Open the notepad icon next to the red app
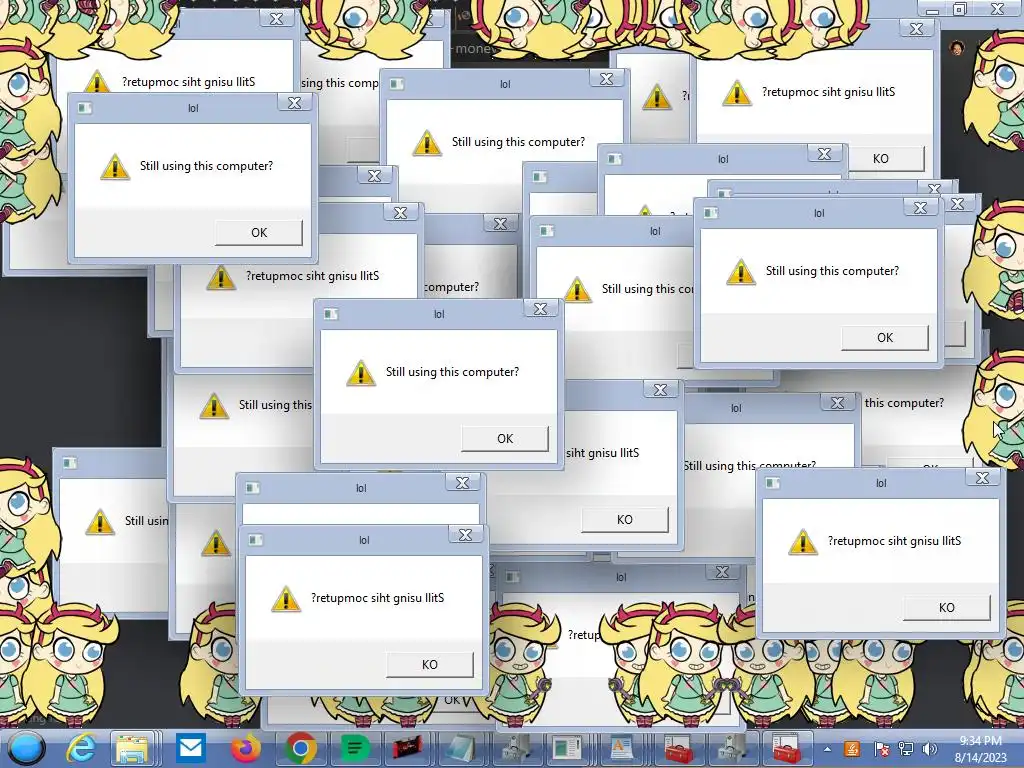Viewport: 1024px width, 768px height. [461, 748]
